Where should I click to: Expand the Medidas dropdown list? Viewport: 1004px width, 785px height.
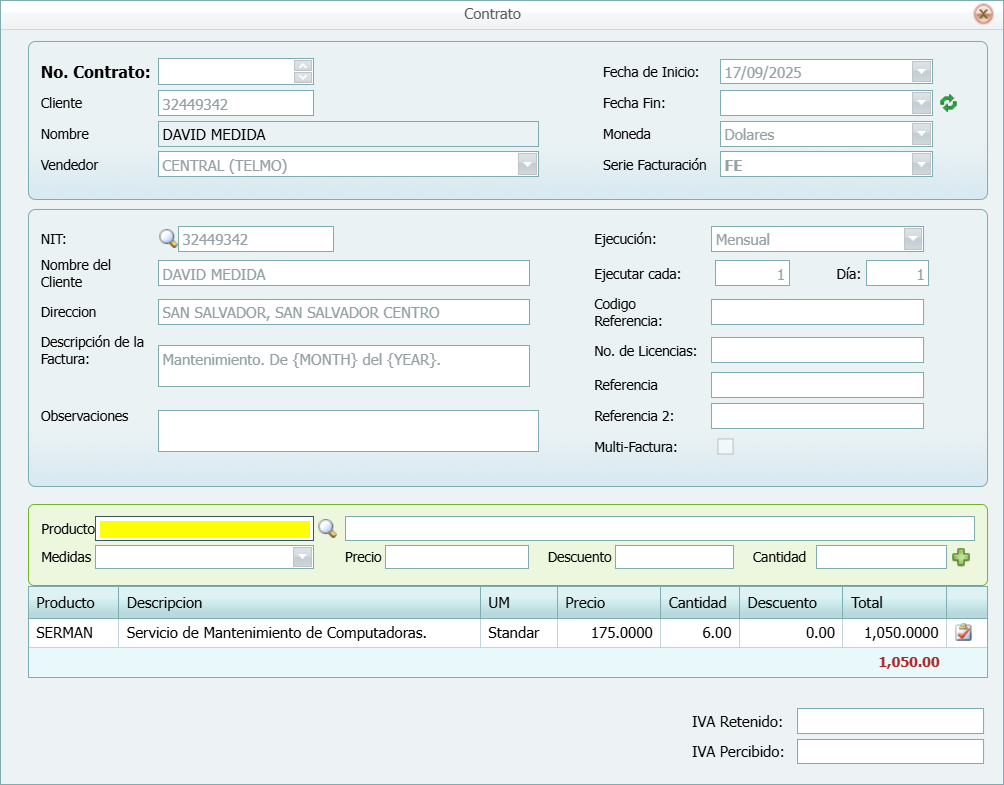click(302, 557)
